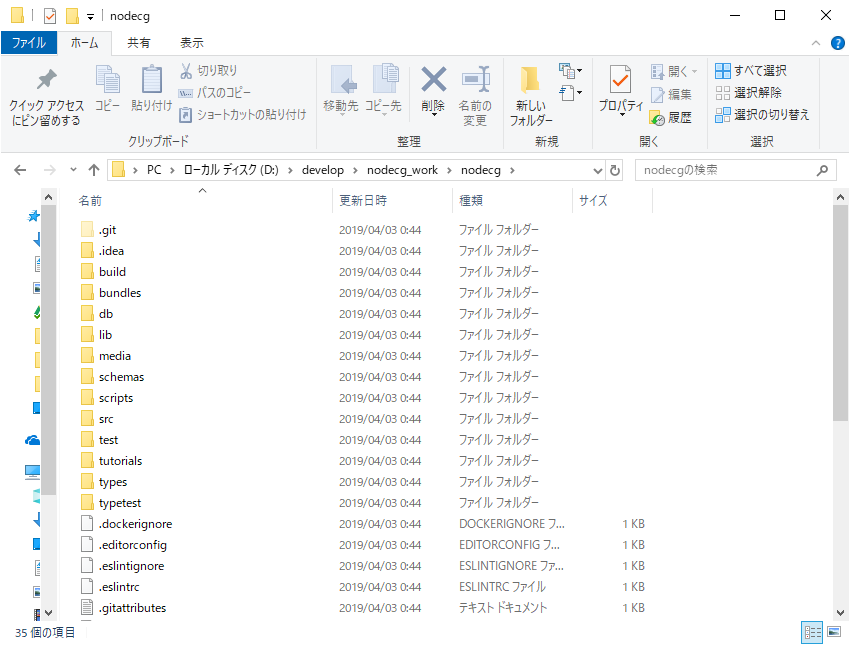Select the .git folder

107,230
